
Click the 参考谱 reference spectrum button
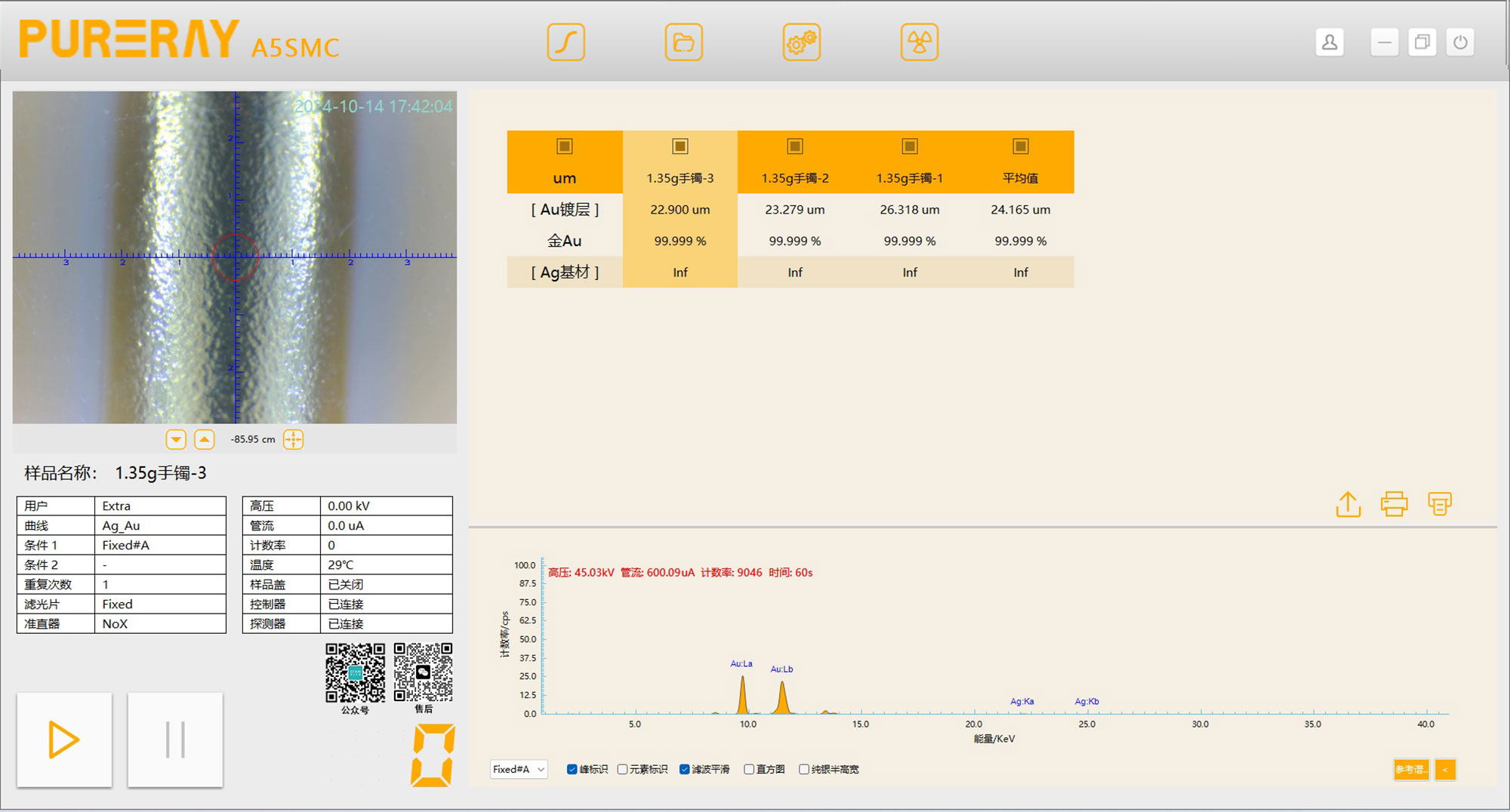pos(1410,769)
